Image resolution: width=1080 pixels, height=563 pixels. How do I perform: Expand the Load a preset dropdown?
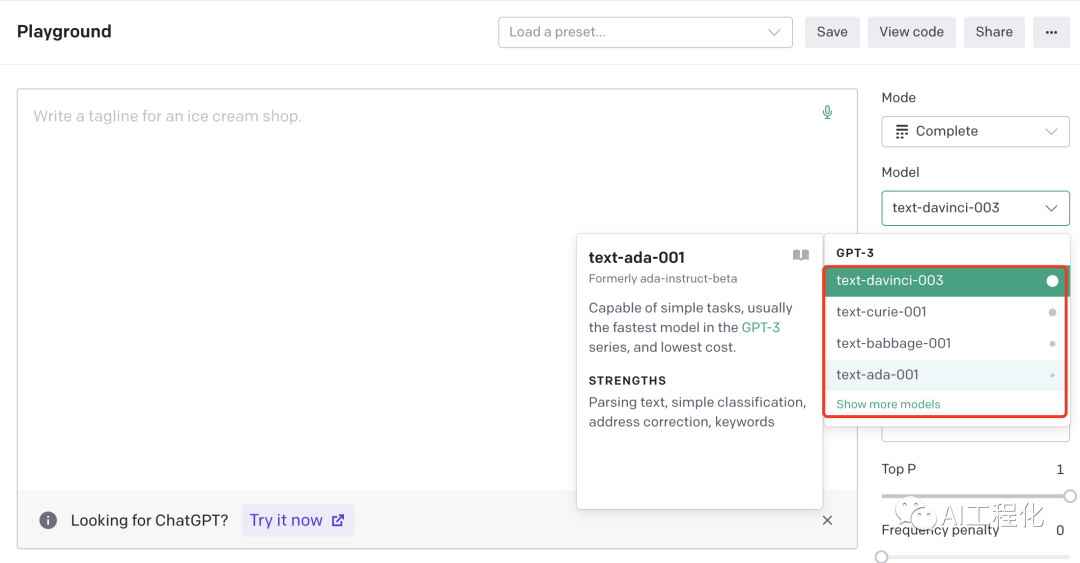645,32
